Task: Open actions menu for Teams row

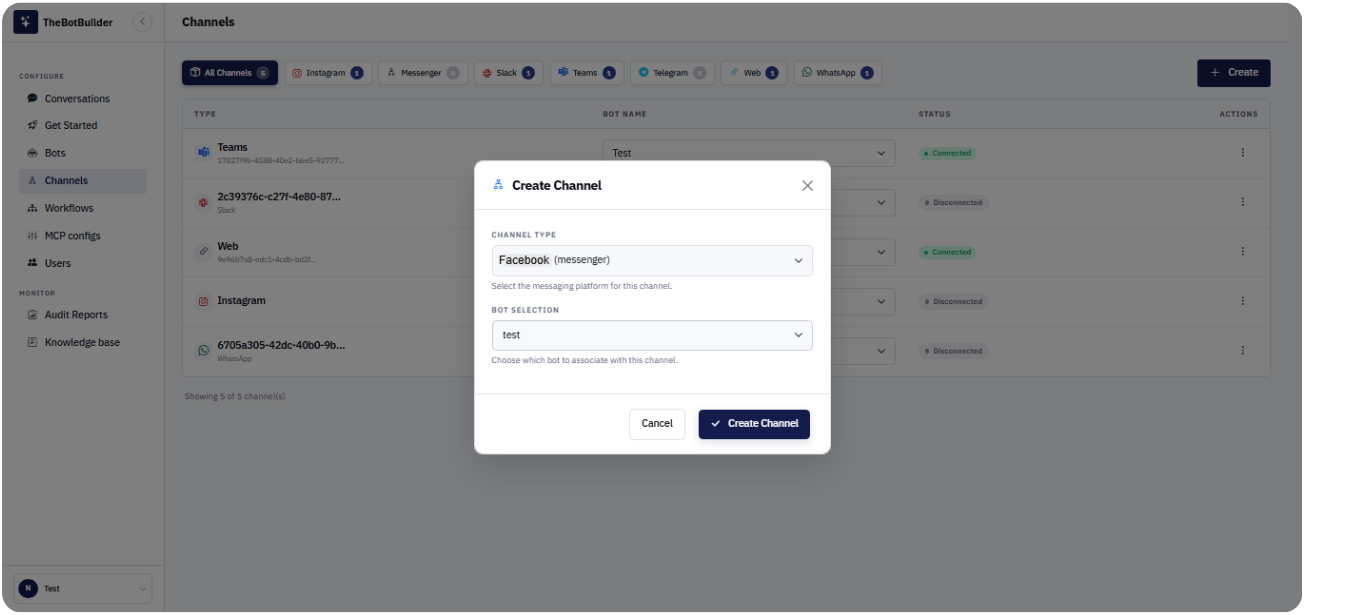Action: [1243, 153]
